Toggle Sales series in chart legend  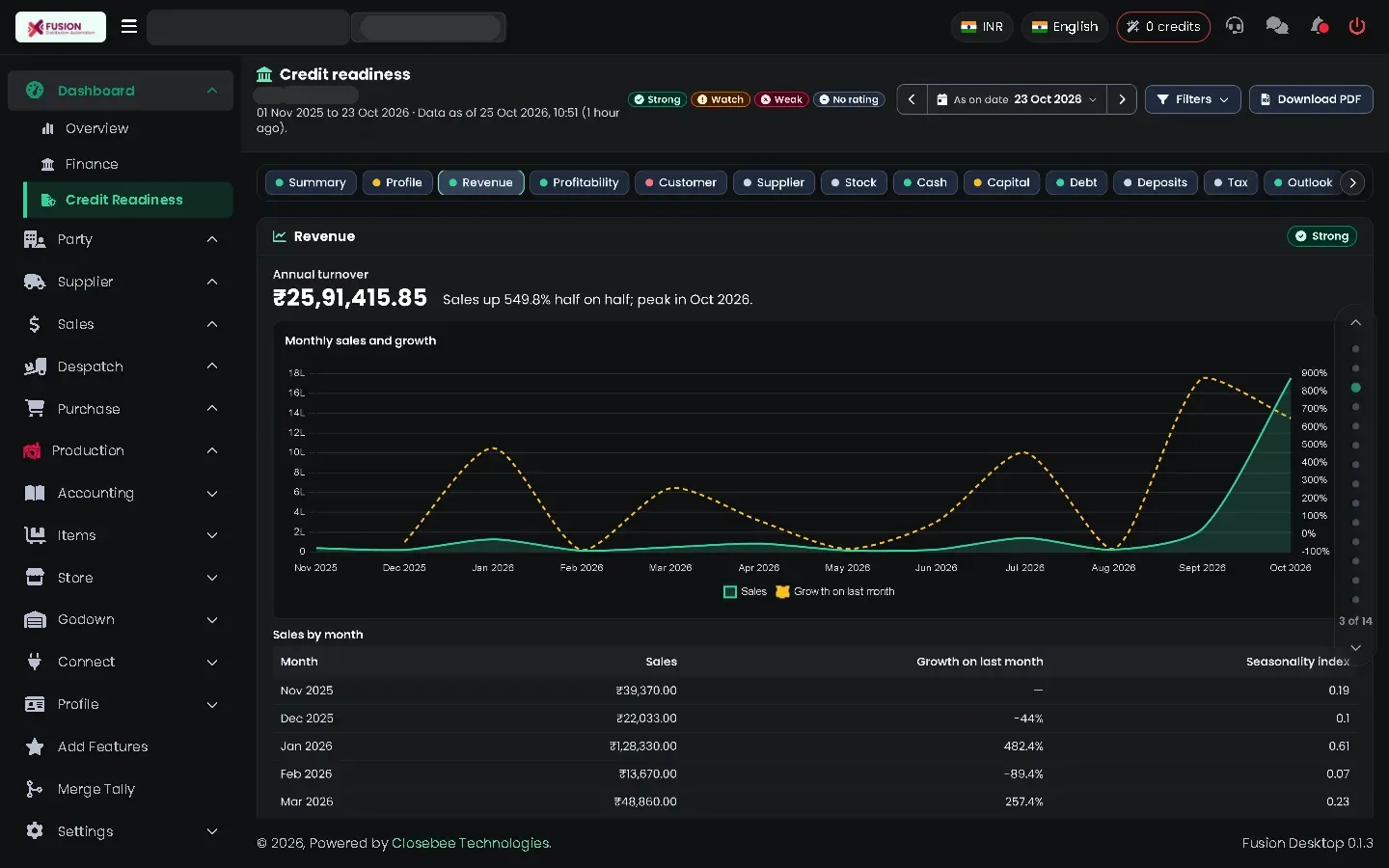pyautogui.click(x=746, y=592)
